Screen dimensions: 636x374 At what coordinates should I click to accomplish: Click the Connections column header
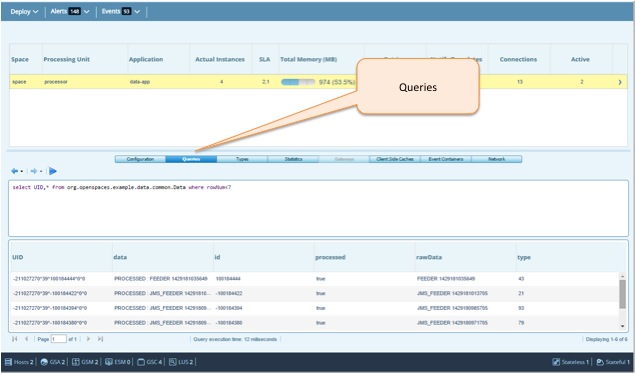tap(519, 59)
